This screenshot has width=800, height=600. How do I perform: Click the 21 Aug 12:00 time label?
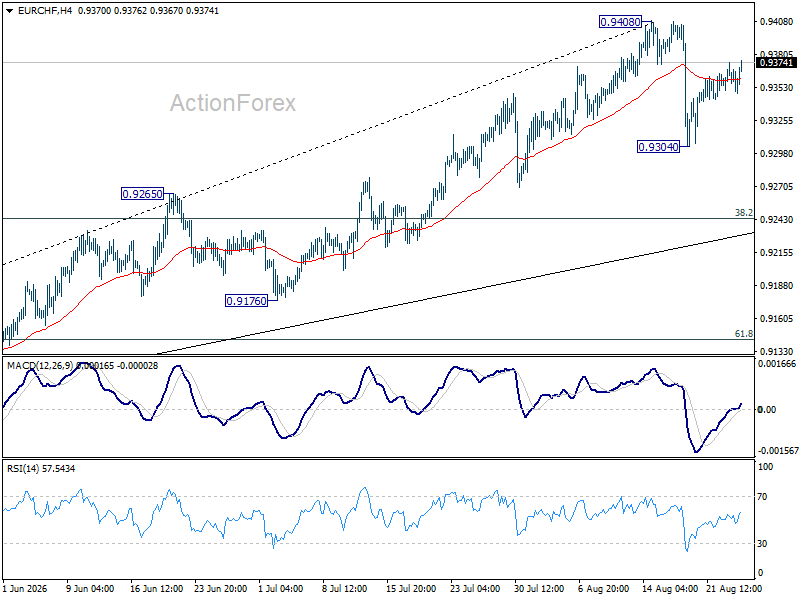coord(734,589)
